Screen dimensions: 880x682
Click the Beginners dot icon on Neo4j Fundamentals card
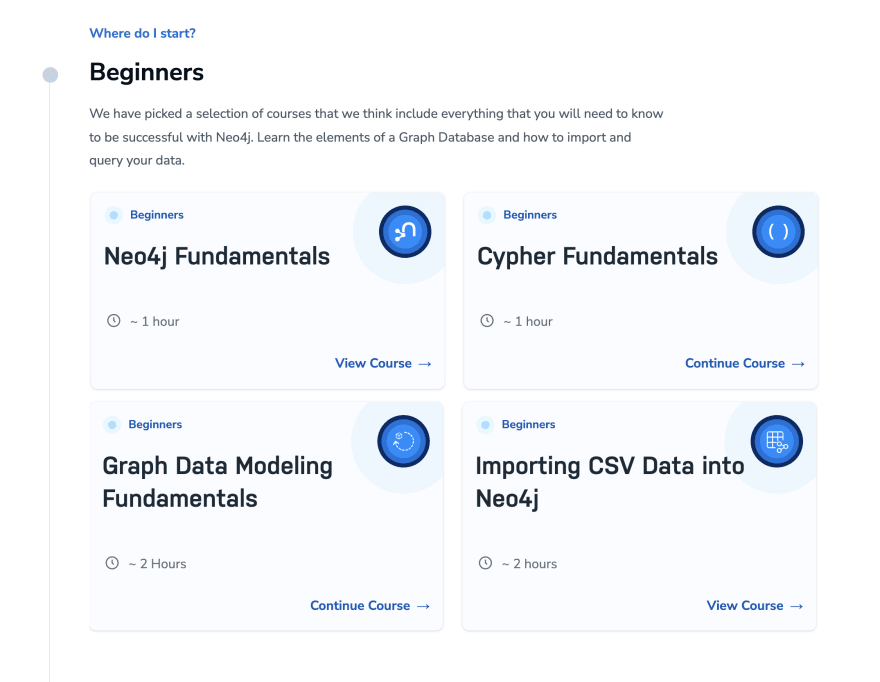114,215
